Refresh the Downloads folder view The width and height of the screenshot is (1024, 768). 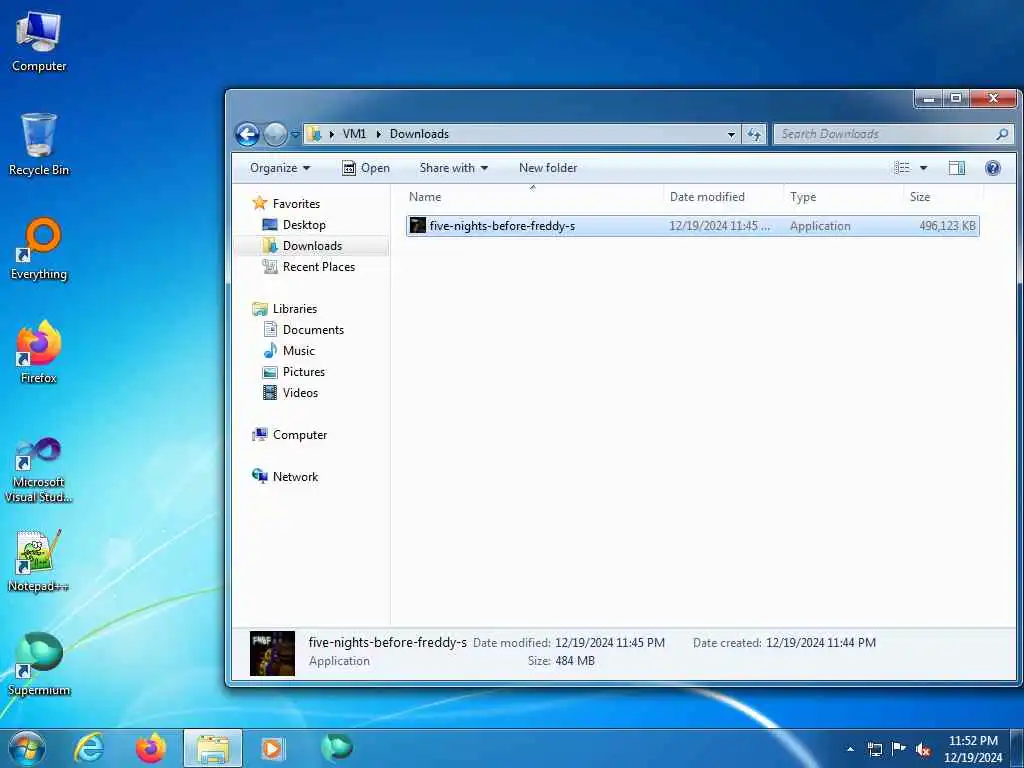click(754, 135)
